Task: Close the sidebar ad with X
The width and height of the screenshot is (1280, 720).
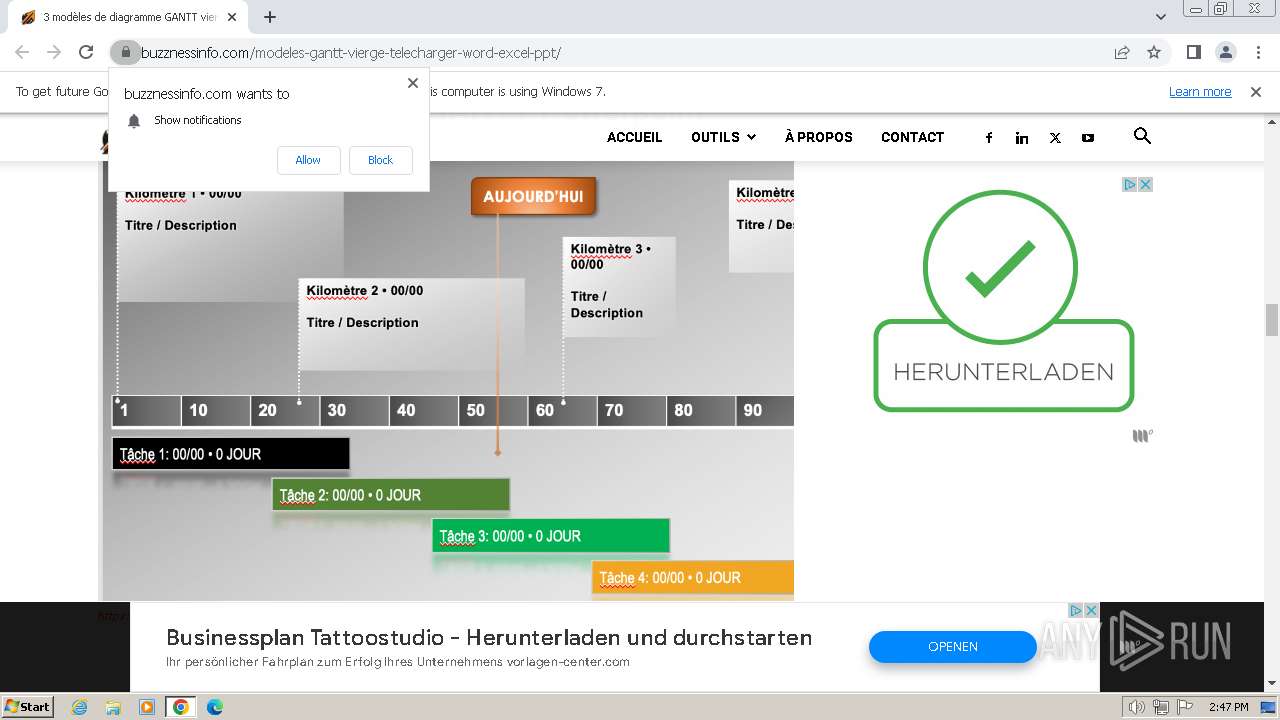Action: (x=1145, y=184)
